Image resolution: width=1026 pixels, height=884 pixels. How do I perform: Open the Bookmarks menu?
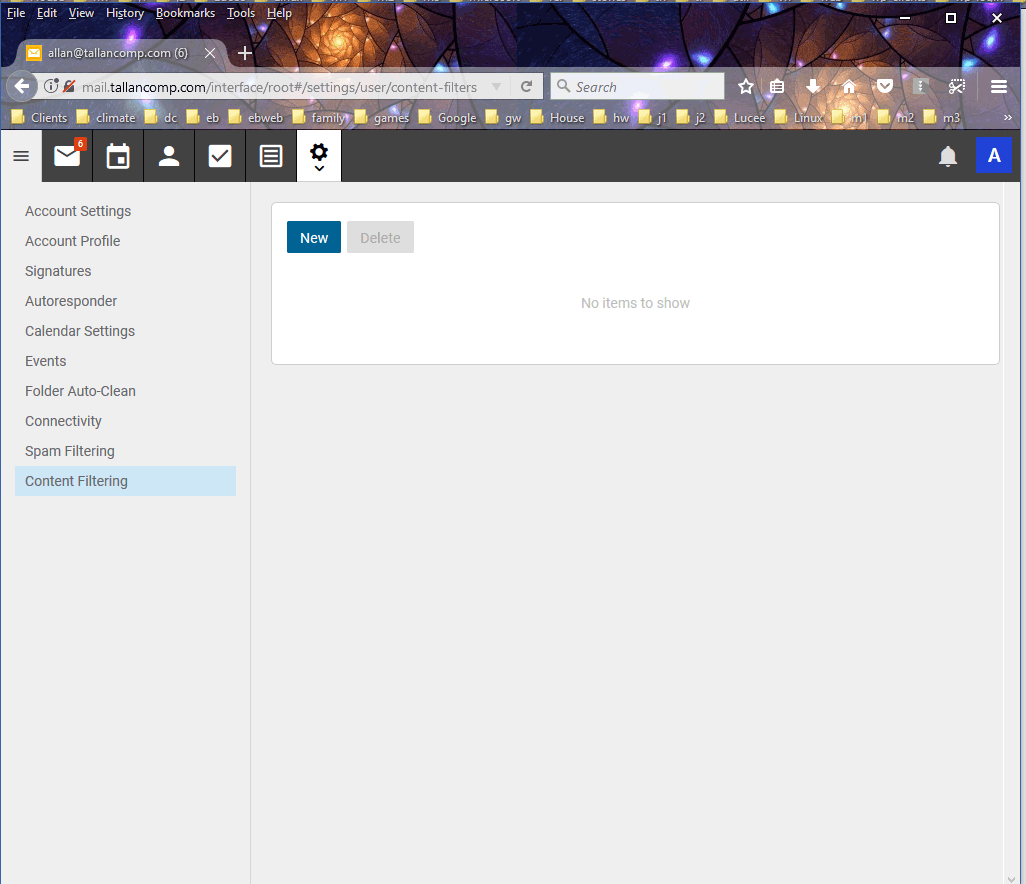(x=185, y=13)
